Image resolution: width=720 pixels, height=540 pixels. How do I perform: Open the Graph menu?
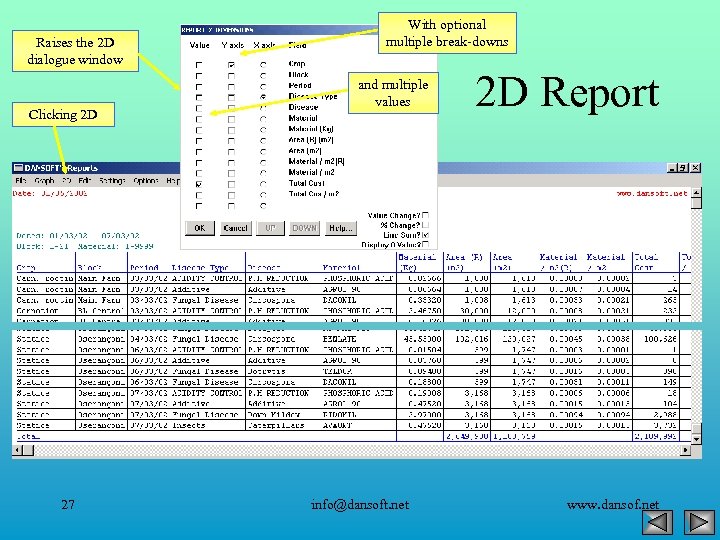point(45,181)
